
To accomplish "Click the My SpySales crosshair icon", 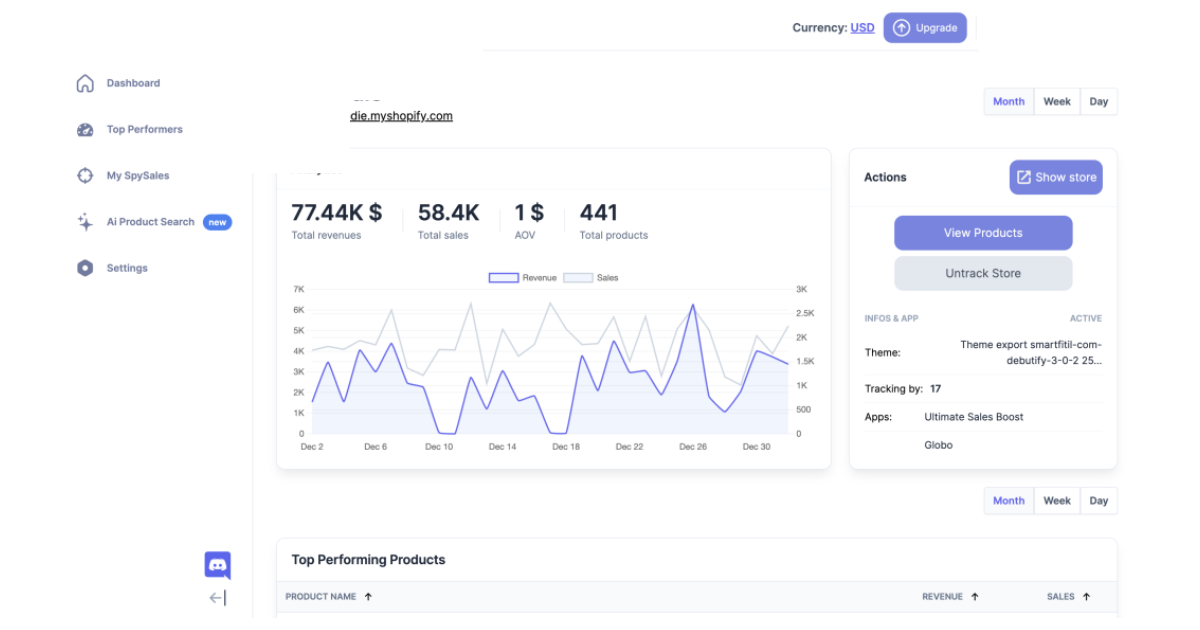I will pyautogui.click(x=85, y=176).
